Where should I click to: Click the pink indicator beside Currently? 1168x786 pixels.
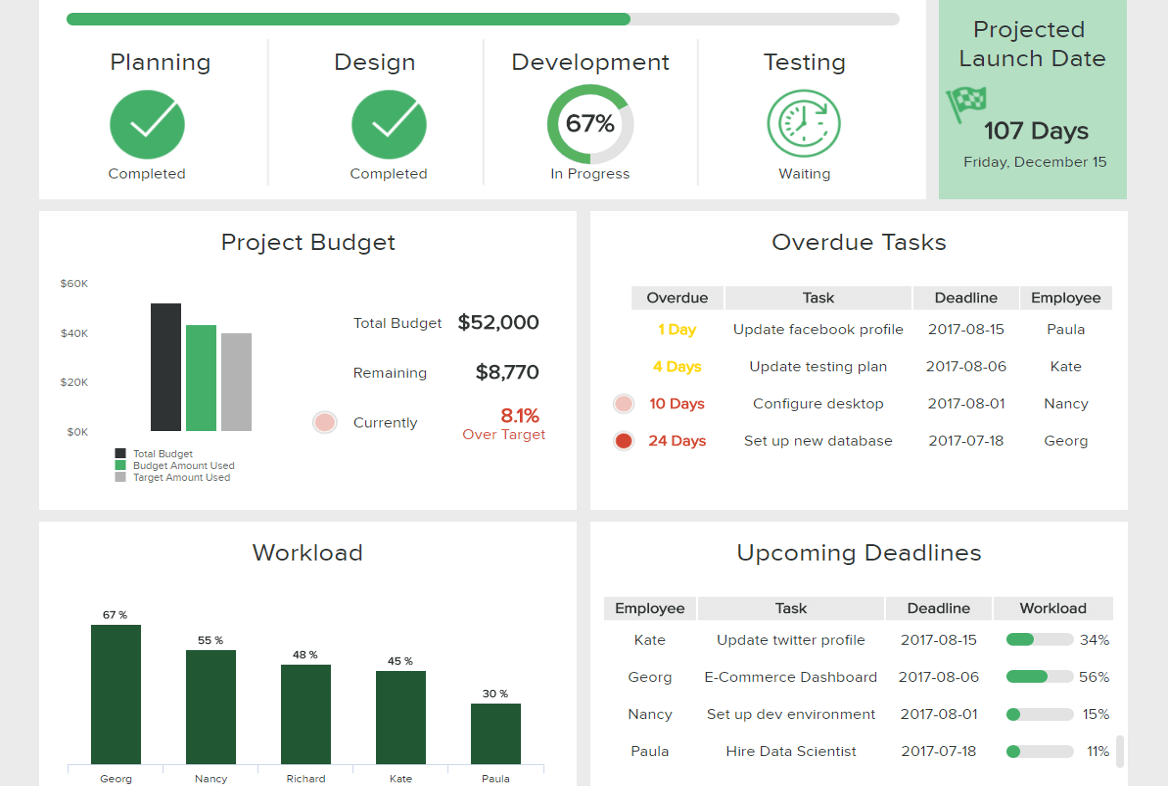(324, 422)
